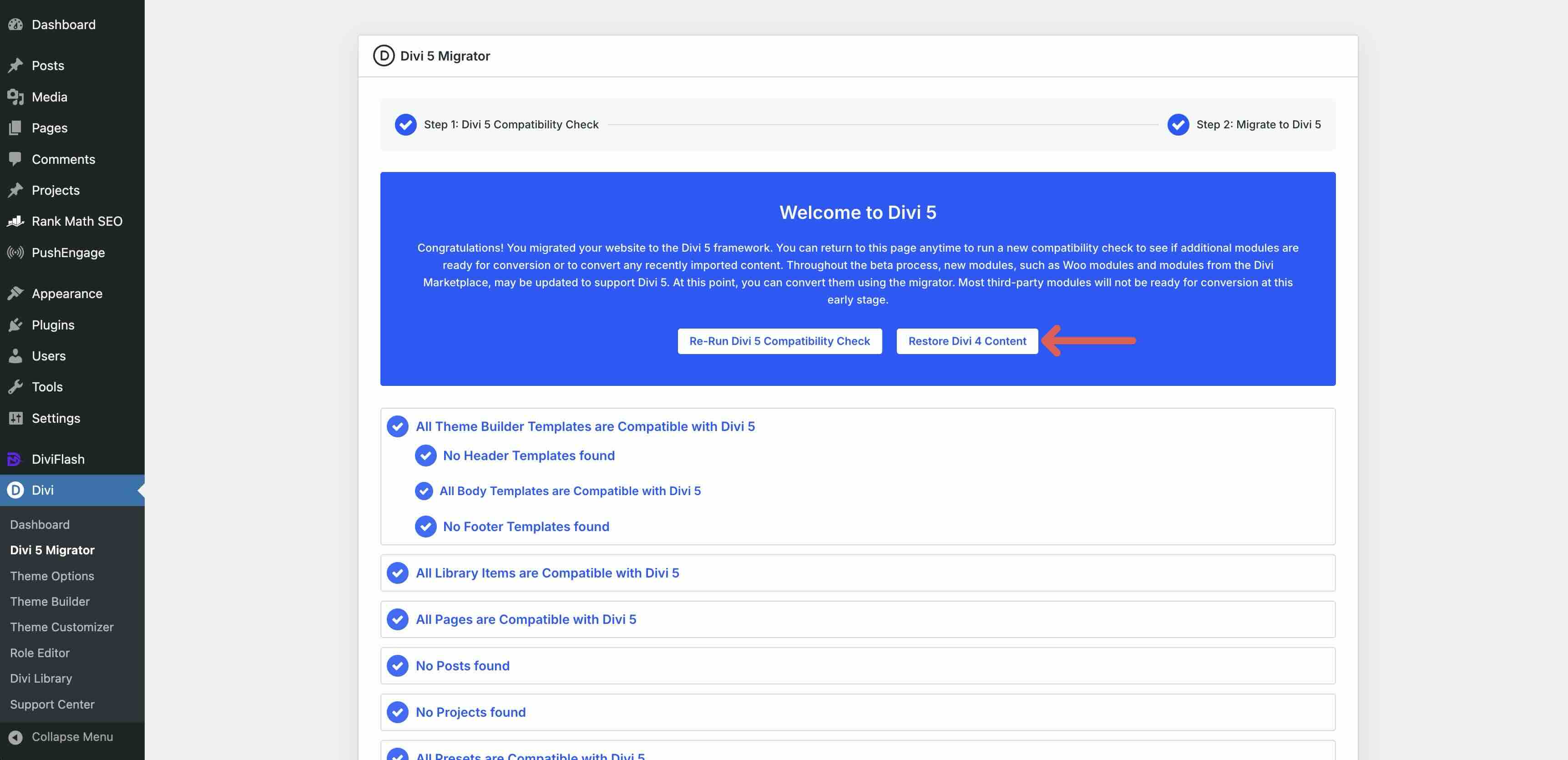Go to Plugins in the admin sidebar
This screenshot has height=760, width=1568.
(x=52, y=325)
